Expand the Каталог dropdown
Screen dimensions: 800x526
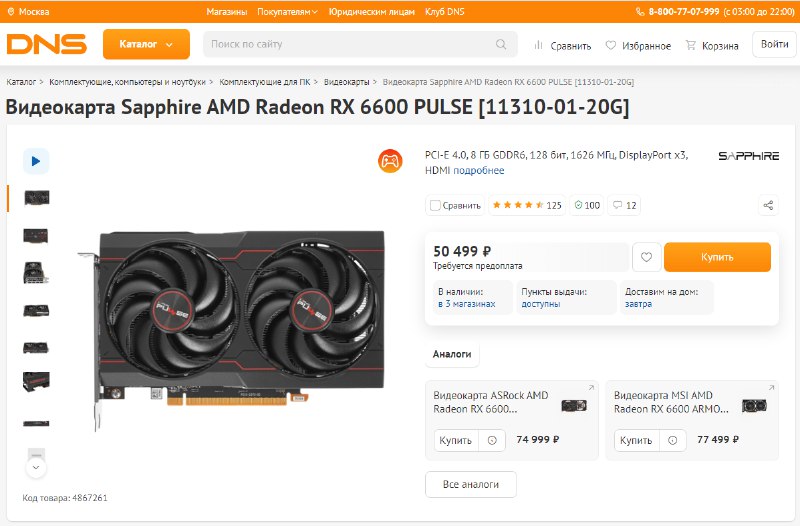(146, 44)
